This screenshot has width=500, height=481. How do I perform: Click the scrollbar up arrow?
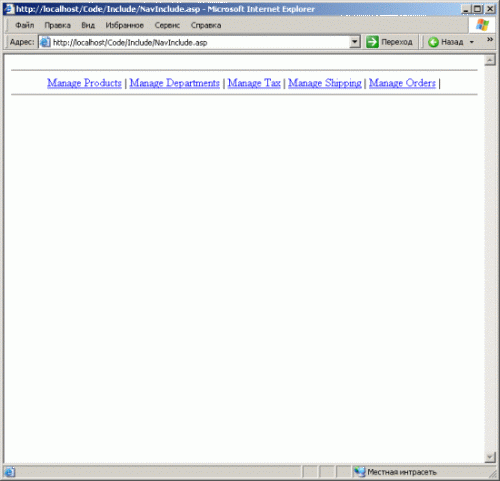[x=490, y=60]
